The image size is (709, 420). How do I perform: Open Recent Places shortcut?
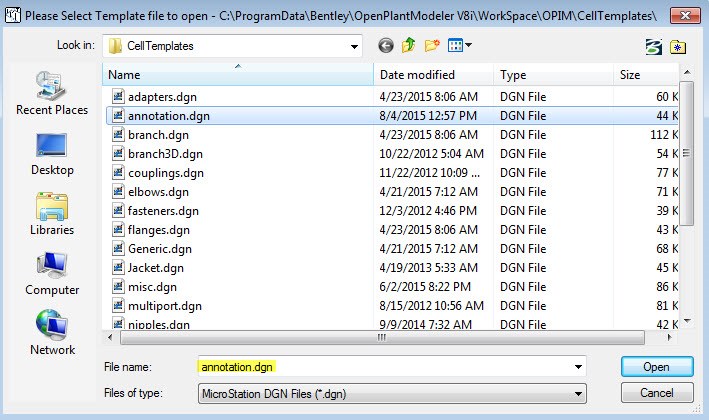(52, 93)
